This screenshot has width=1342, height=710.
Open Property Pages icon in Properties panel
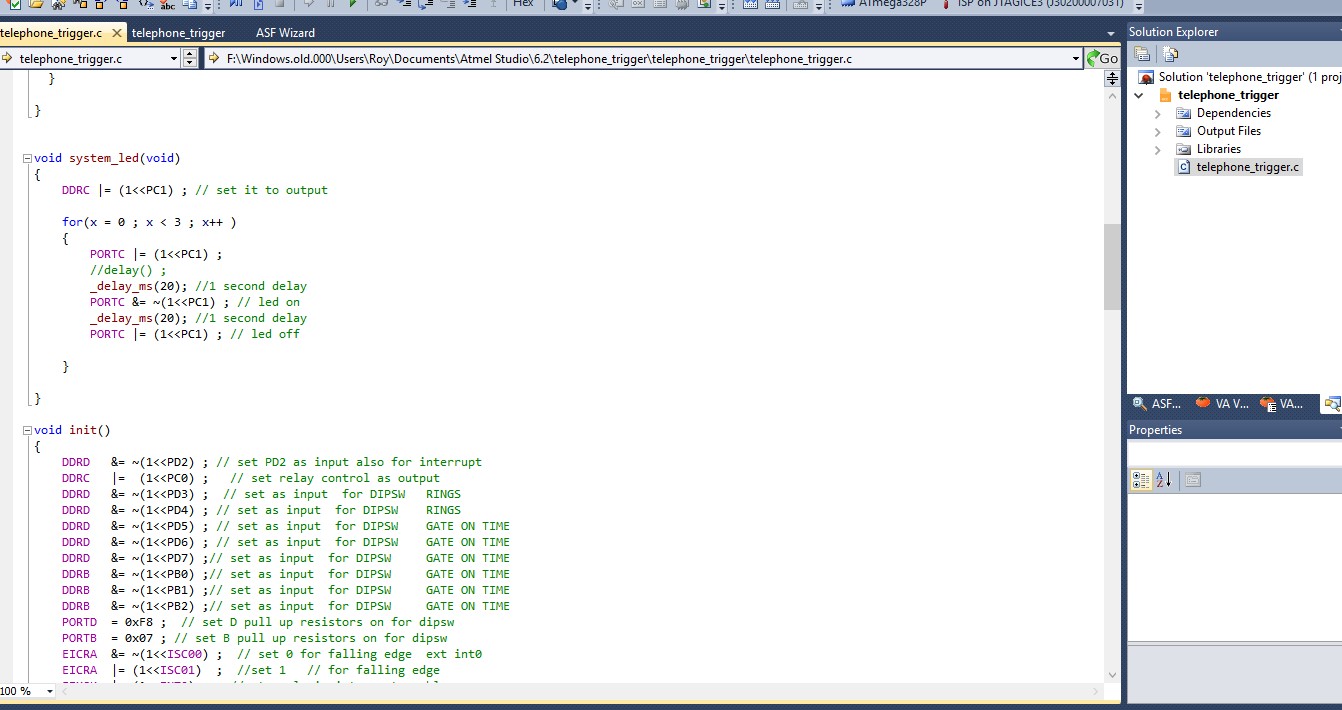(x=1192, y=480)
